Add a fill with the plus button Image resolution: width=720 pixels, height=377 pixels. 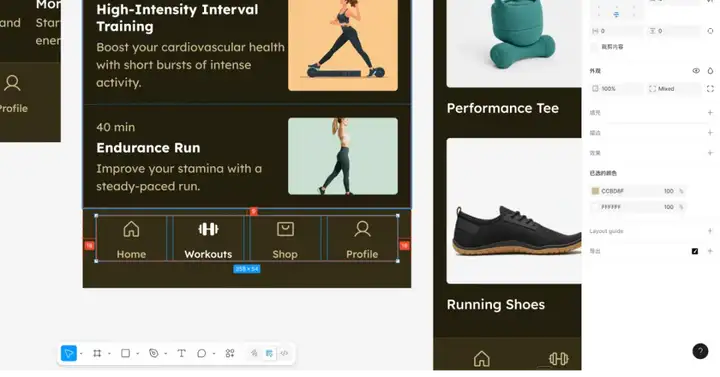click(x=710, y=113)
